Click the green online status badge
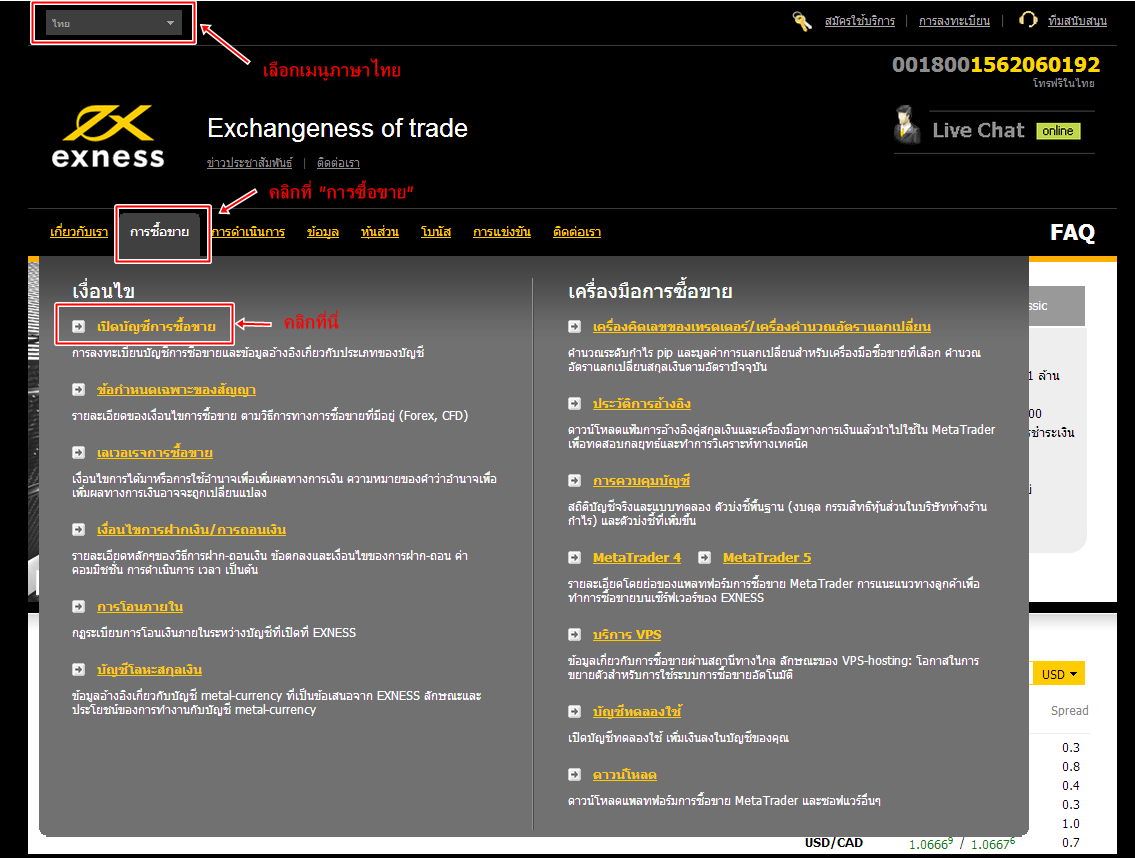Image resolution: width=1135 pixels, height=858 pixels. point(1058,131)
